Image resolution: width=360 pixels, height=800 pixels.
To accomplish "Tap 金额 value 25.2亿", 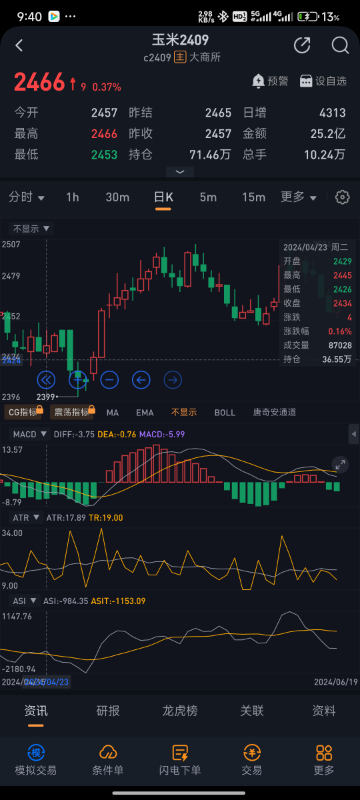I will (328, 134).
